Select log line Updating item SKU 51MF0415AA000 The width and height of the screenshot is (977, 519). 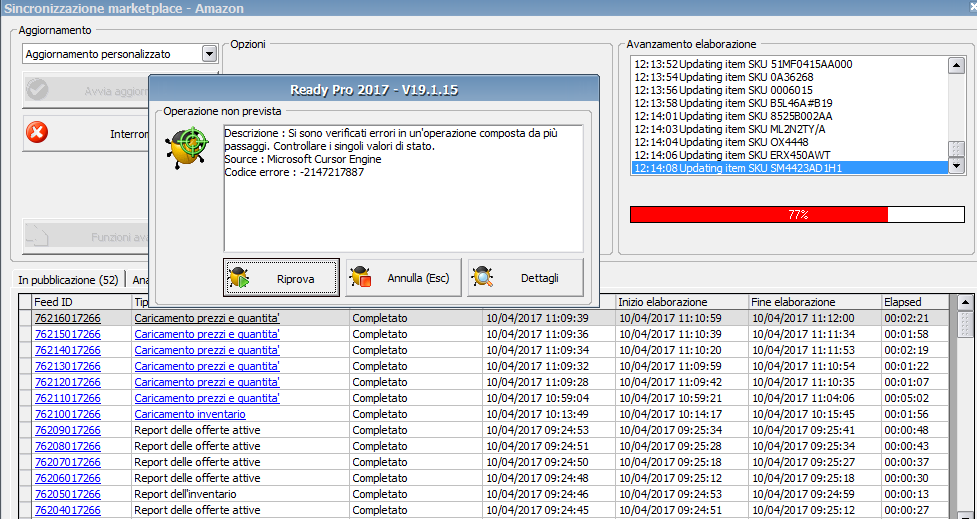789,64
